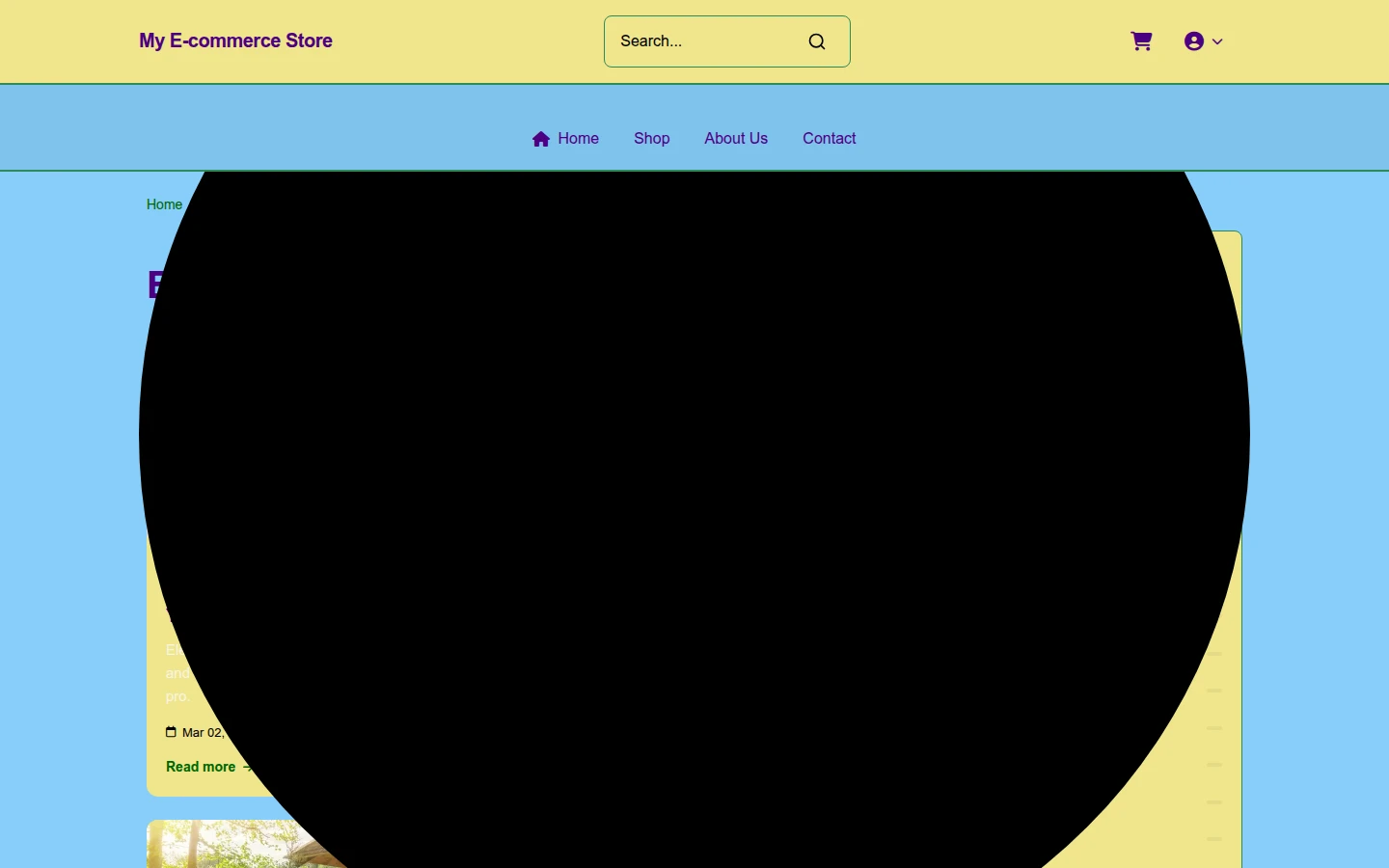Click the Home breadcrumb link

click(x=164, y=204)
